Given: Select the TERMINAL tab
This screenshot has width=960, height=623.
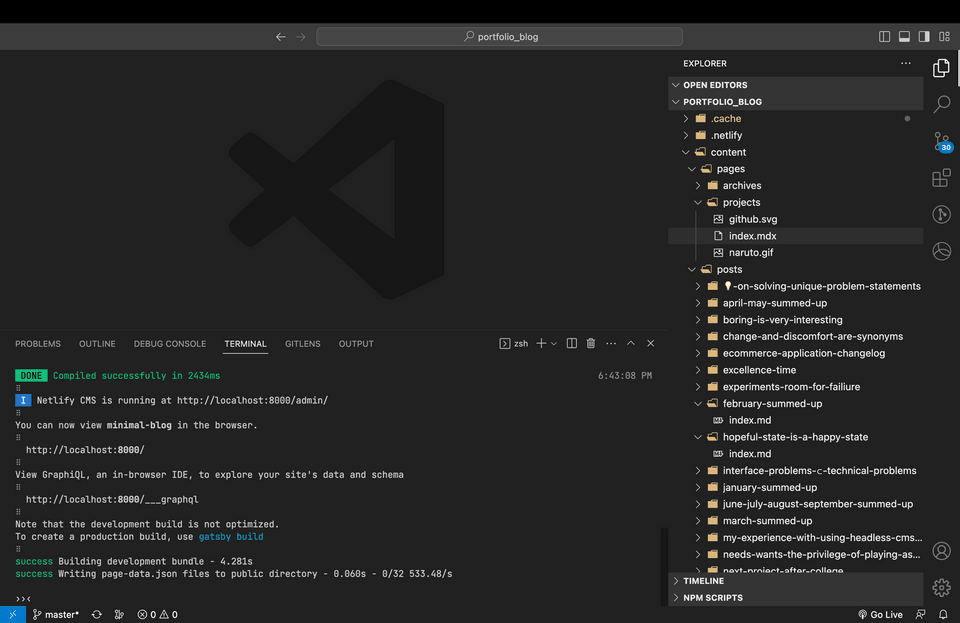Looking at the screenshot, I should [246, 344].
